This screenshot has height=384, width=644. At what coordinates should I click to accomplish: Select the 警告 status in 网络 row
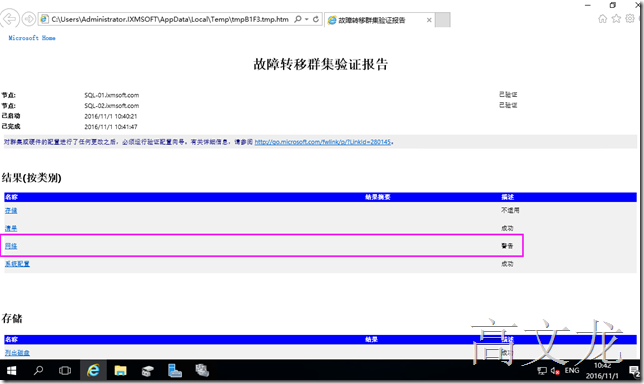pos(507,246)
